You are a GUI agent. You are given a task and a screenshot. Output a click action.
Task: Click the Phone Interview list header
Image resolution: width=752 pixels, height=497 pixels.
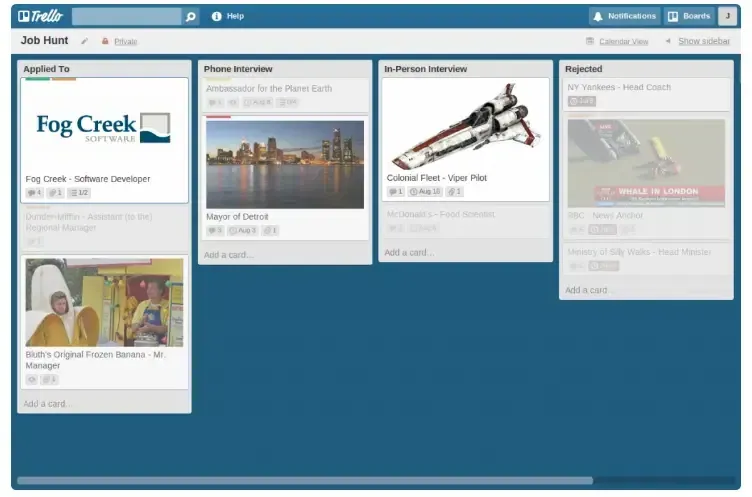click(x=238, y=69)
